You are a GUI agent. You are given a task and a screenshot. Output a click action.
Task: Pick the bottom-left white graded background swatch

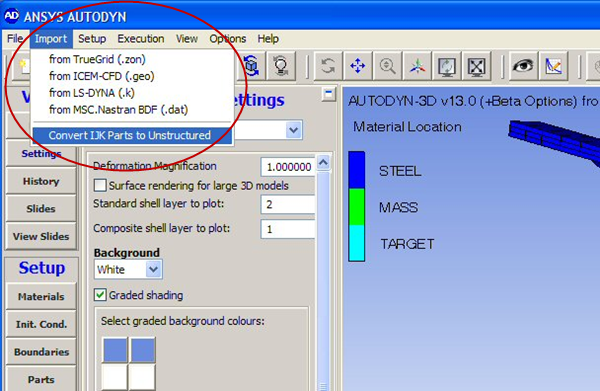point(115,377)
